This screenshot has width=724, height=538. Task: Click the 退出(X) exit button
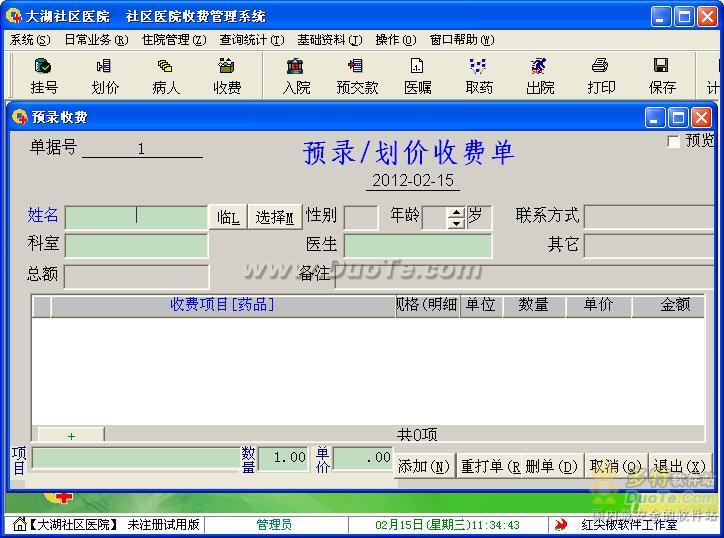click(x=680, y=466)
